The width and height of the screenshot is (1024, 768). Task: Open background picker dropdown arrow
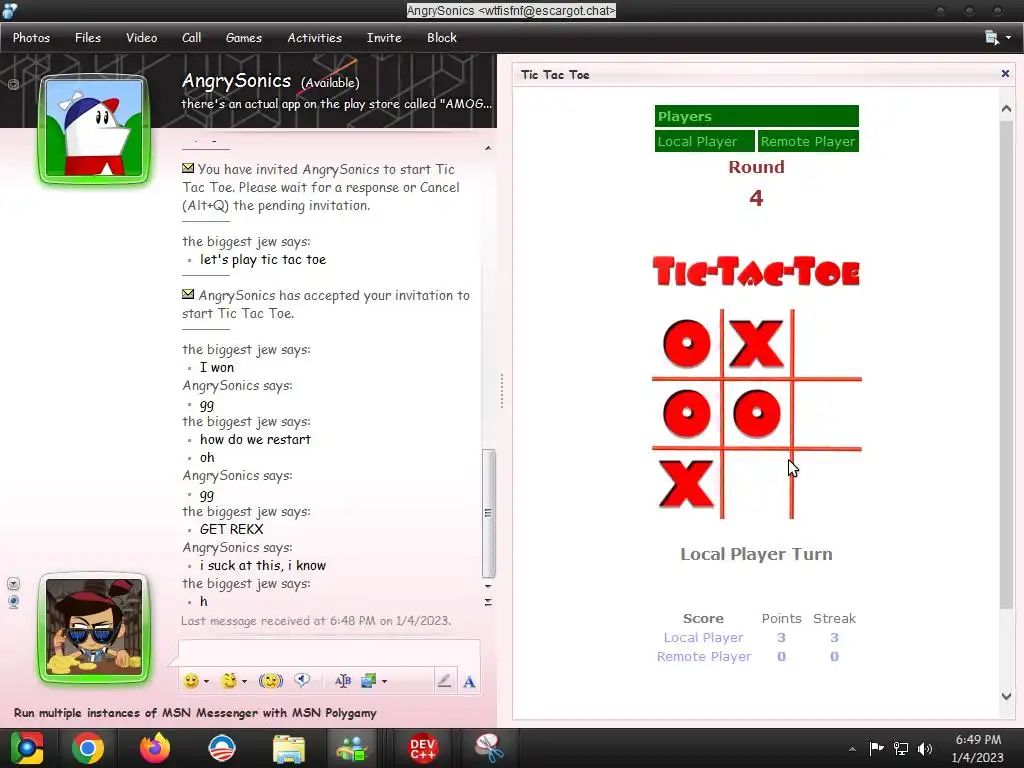[384, 682]
